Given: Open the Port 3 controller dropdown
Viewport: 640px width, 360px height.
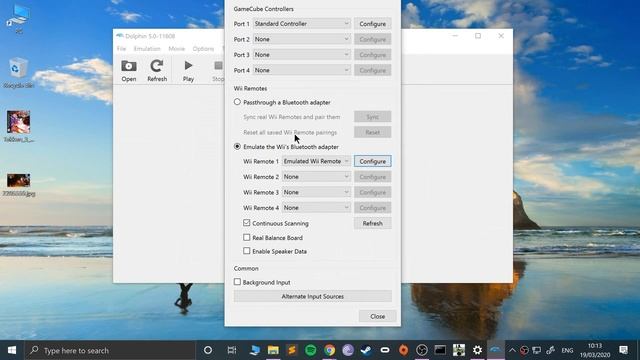Looking at the screenshot, I should click(302, 55).
